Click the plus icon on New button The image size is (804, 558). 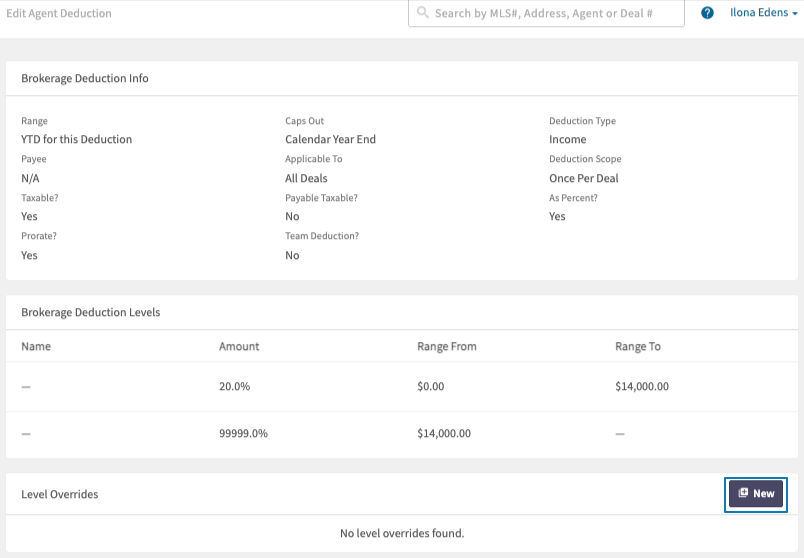743,493
